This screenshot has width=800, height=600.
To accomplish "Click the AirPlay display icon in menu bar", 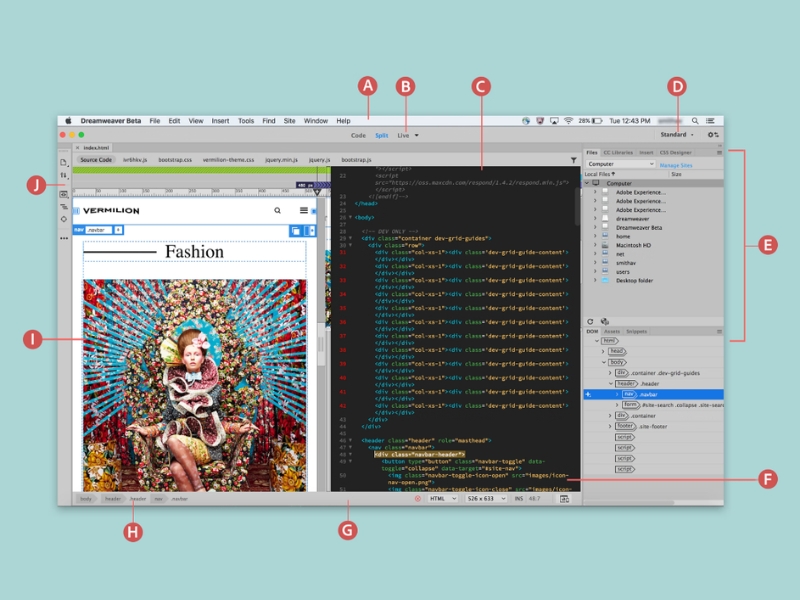I will point(554,121).
